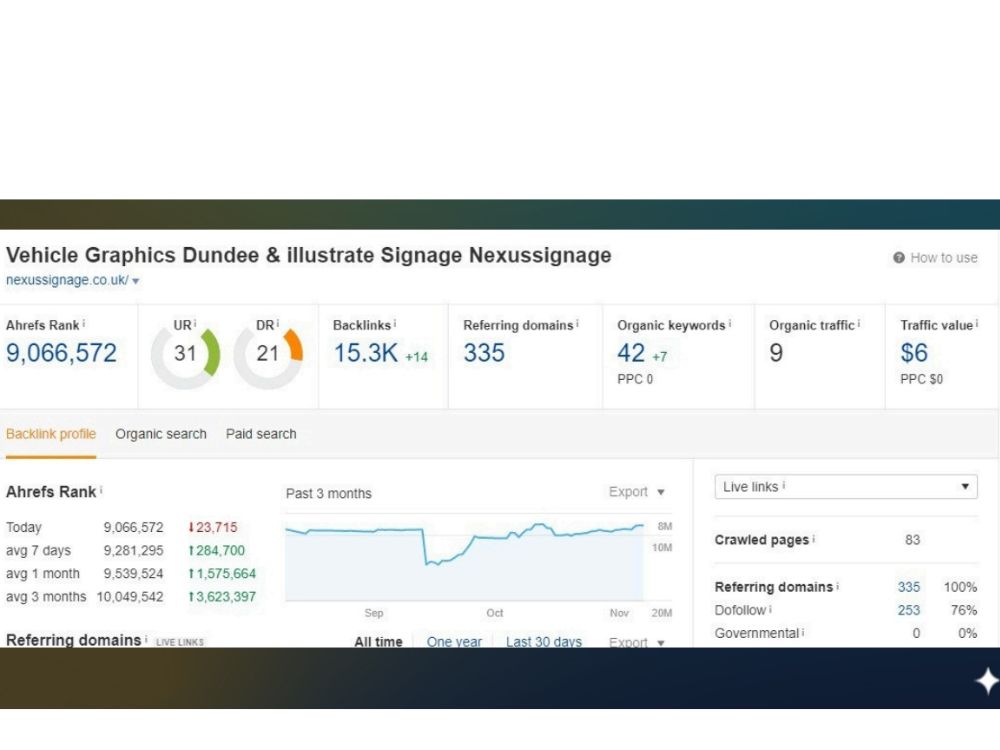The height and width of the screenshot is (750, 1000).
Task: Click the UR info icon
Action: [x=195, y=324]
